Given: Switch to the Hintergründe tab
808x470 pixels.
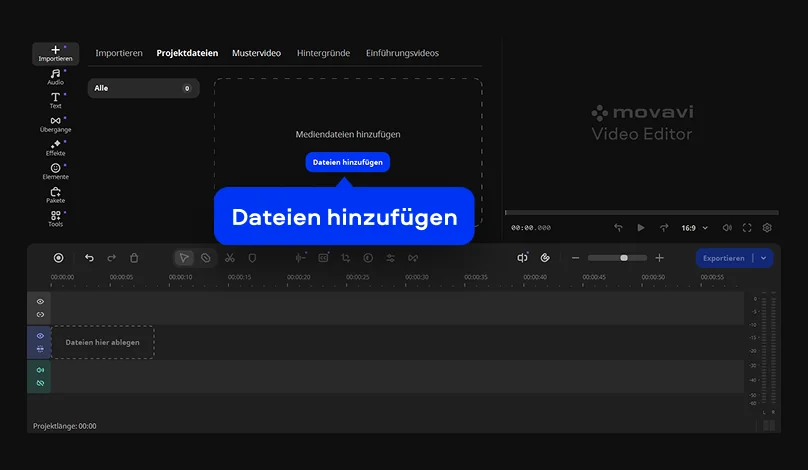Looking at the screenshot, I should click(x=323, y=53).
